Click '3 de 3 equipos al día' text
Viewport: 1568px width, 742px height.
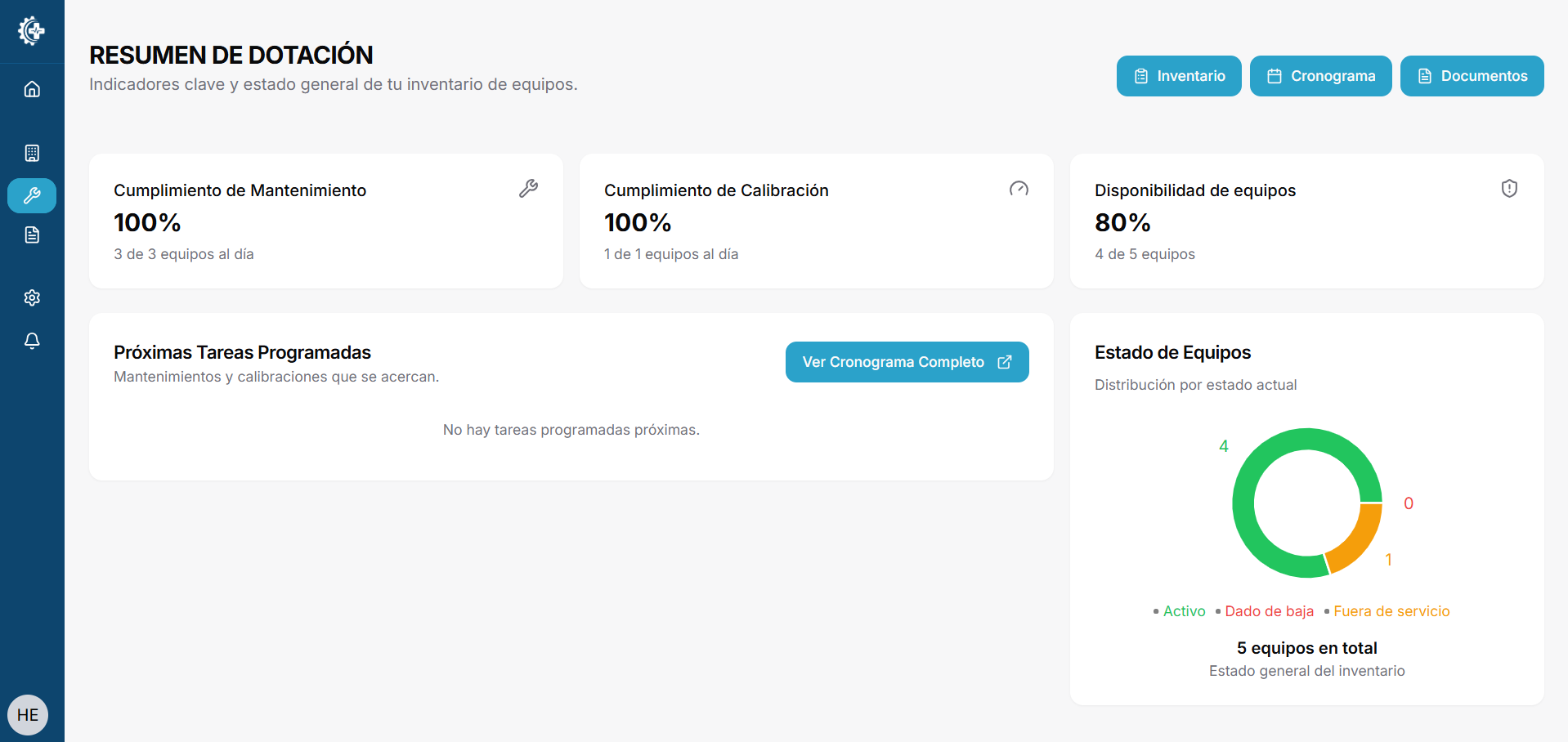[184, 254]
